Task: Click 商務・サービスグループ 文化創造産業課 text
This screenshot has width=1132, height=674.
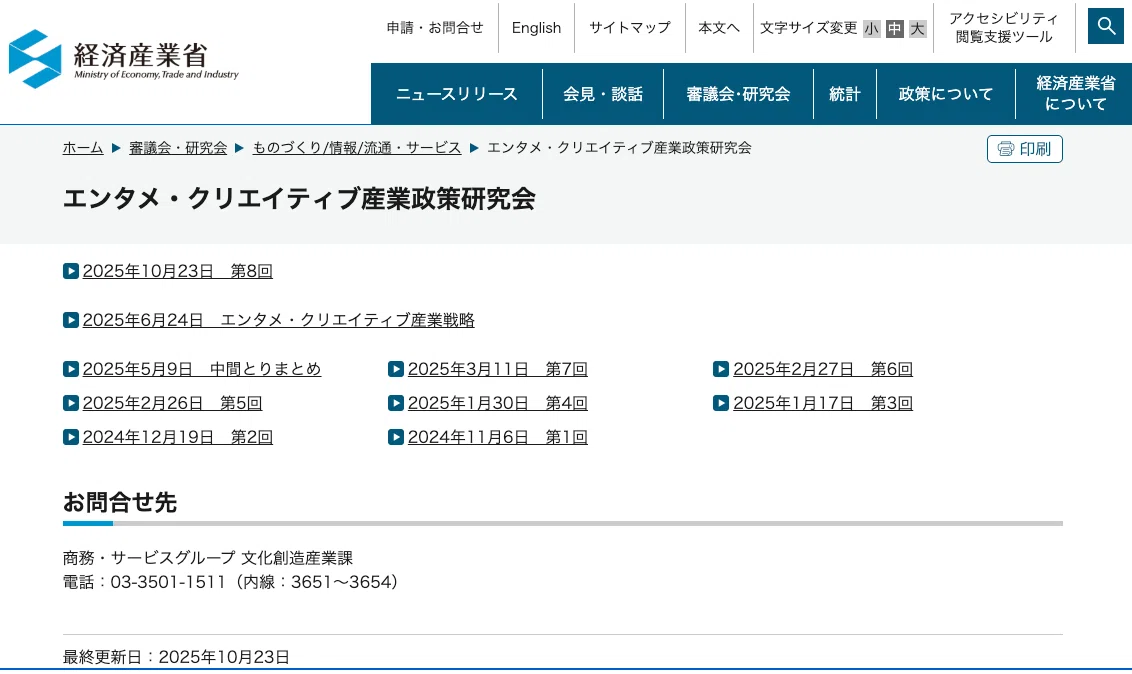Action: pyautogui.click(x=208, y=558)
